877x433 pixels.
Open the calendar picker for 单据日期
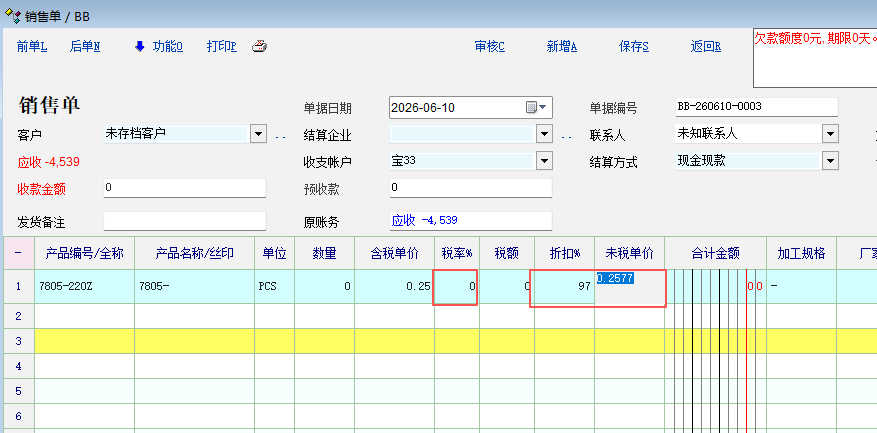(x=531, y=107)
